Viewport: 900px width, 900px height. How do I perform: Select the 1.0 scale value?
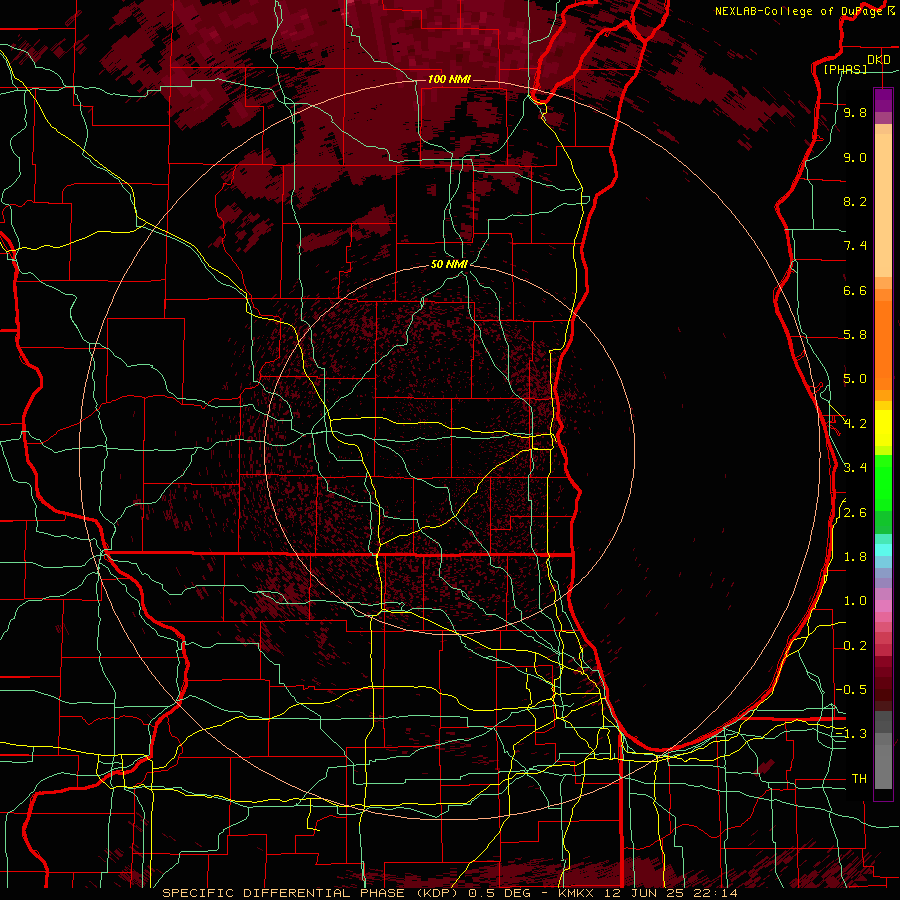tap(855, 601)
